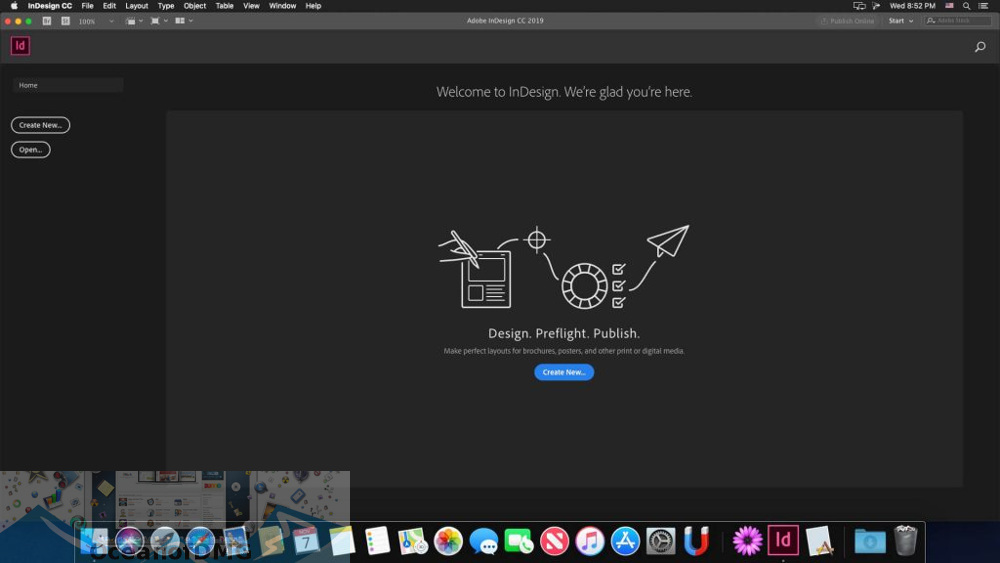Open InDesign from the Dock
This screenshot has height=563, width=1000.
point(783,541)
